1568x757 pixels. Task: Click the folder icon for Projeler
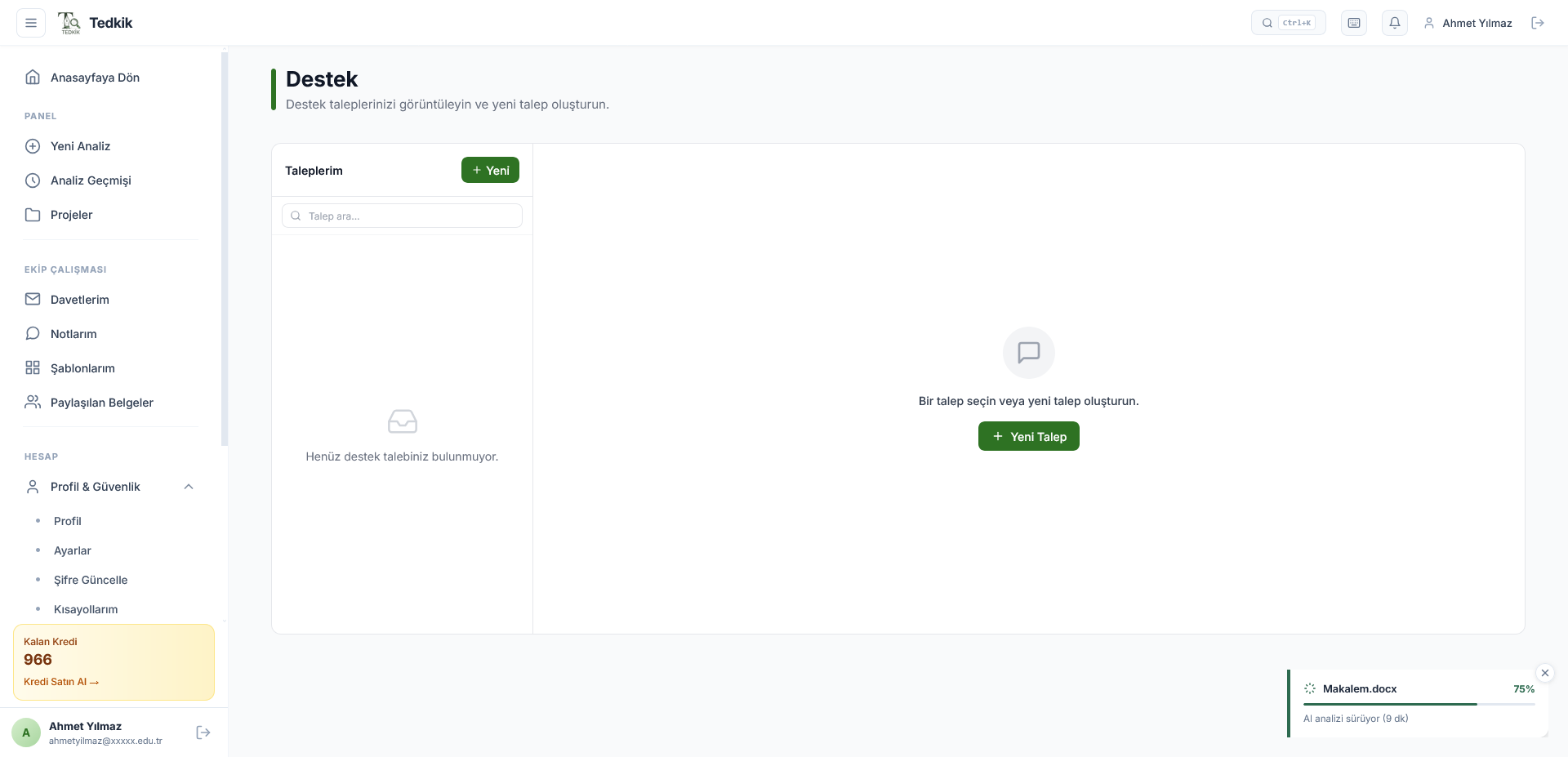tap(33, 215)
